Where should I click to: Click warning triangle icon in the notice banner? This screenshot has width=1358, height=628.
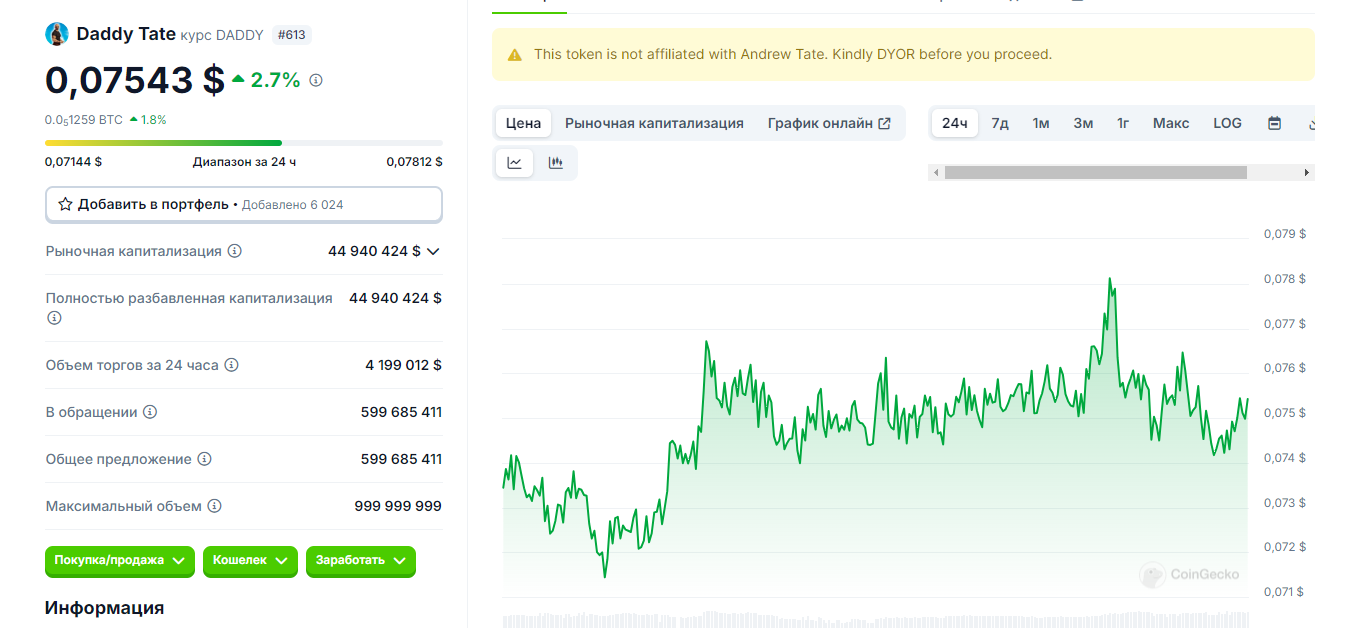click(515, 55)
